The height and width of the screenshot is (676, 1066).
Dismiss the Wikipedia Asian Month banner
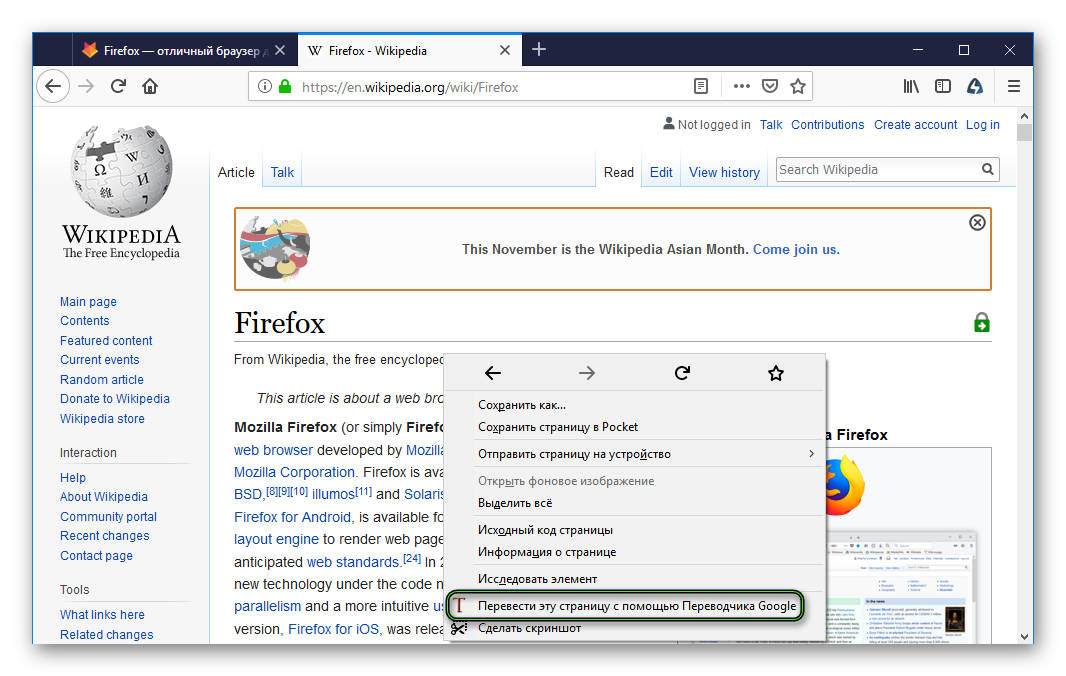977,222
